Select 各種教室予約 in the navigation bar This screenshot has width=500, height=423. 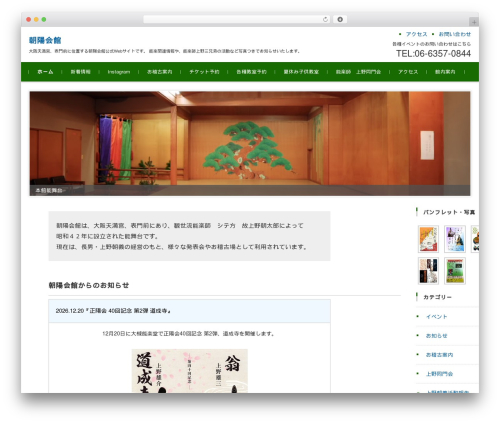pyautogui.click(x=251, y=72)
